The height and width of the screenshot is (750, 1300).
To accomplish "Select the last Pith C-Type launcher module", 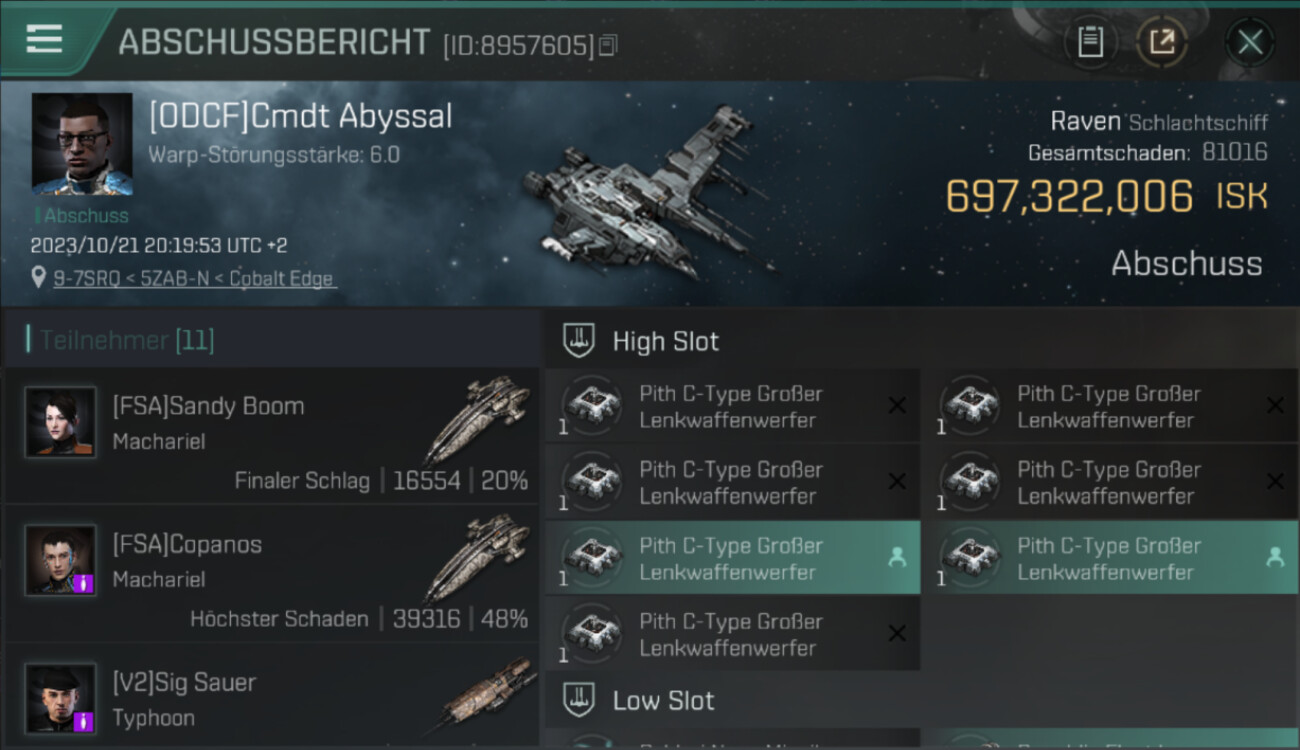I will pyautogui.click(x=733, y=634).
